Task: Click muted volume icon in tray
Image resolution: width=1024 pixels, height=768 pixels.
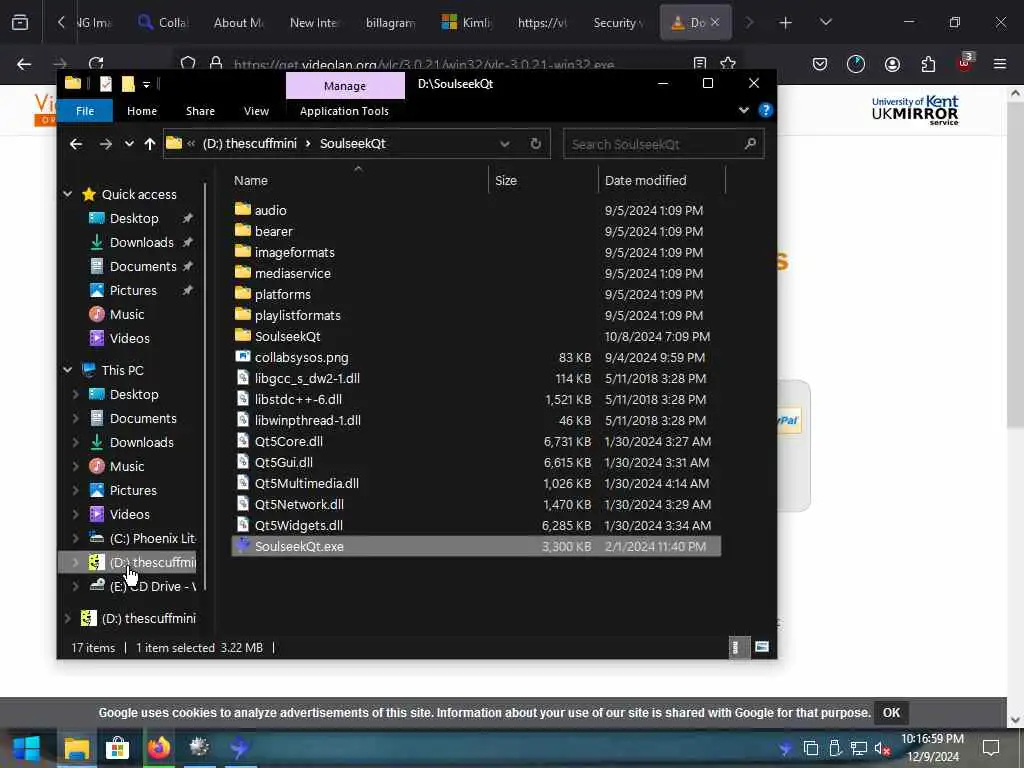Action: click(x=882, y=748)
